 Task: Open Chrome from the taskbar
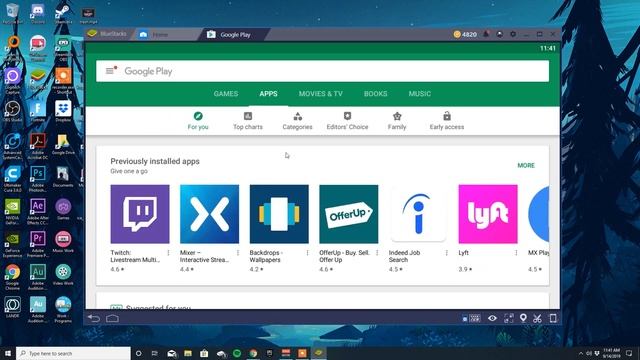pos(253,353)
